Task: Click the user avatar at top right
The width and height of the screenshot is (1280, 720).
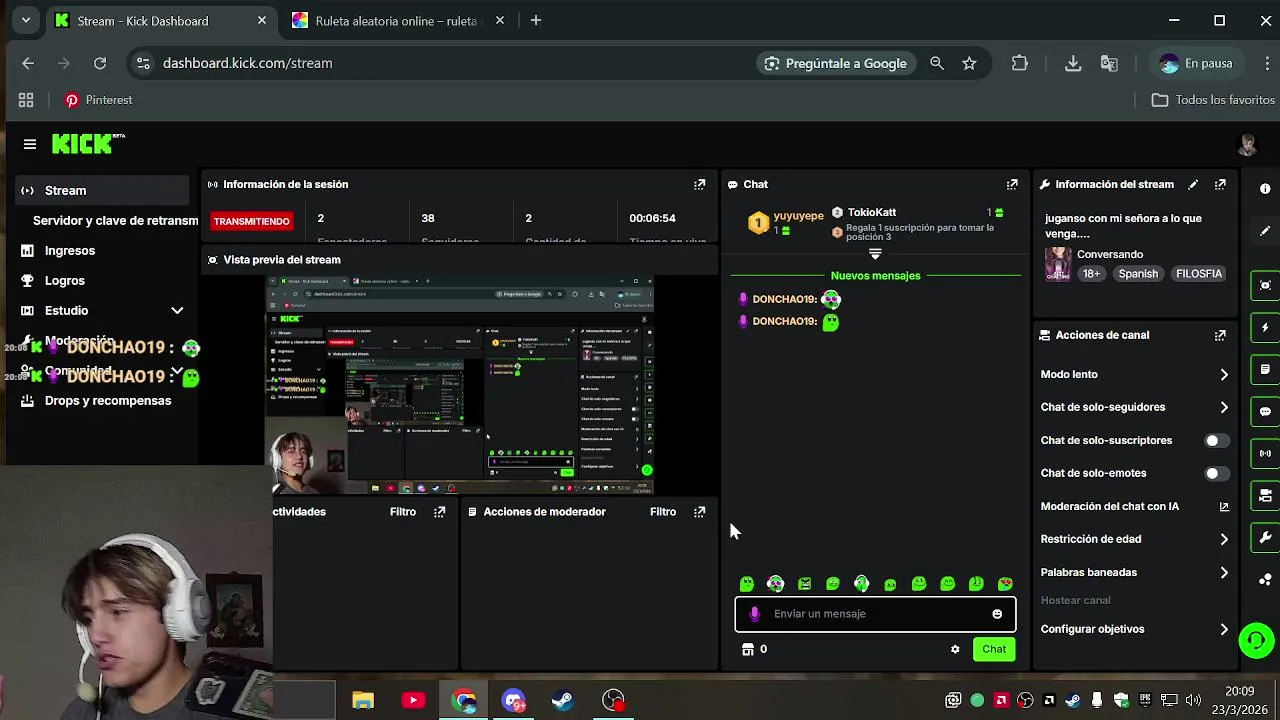Action: (1247, 144)
